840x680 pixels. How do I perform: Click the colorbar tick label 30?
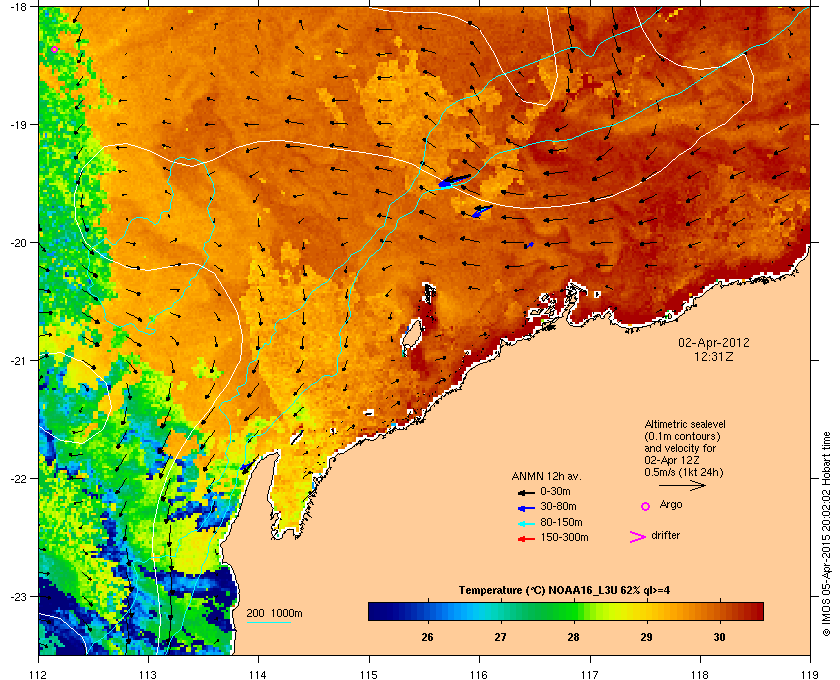coord(719,637)
